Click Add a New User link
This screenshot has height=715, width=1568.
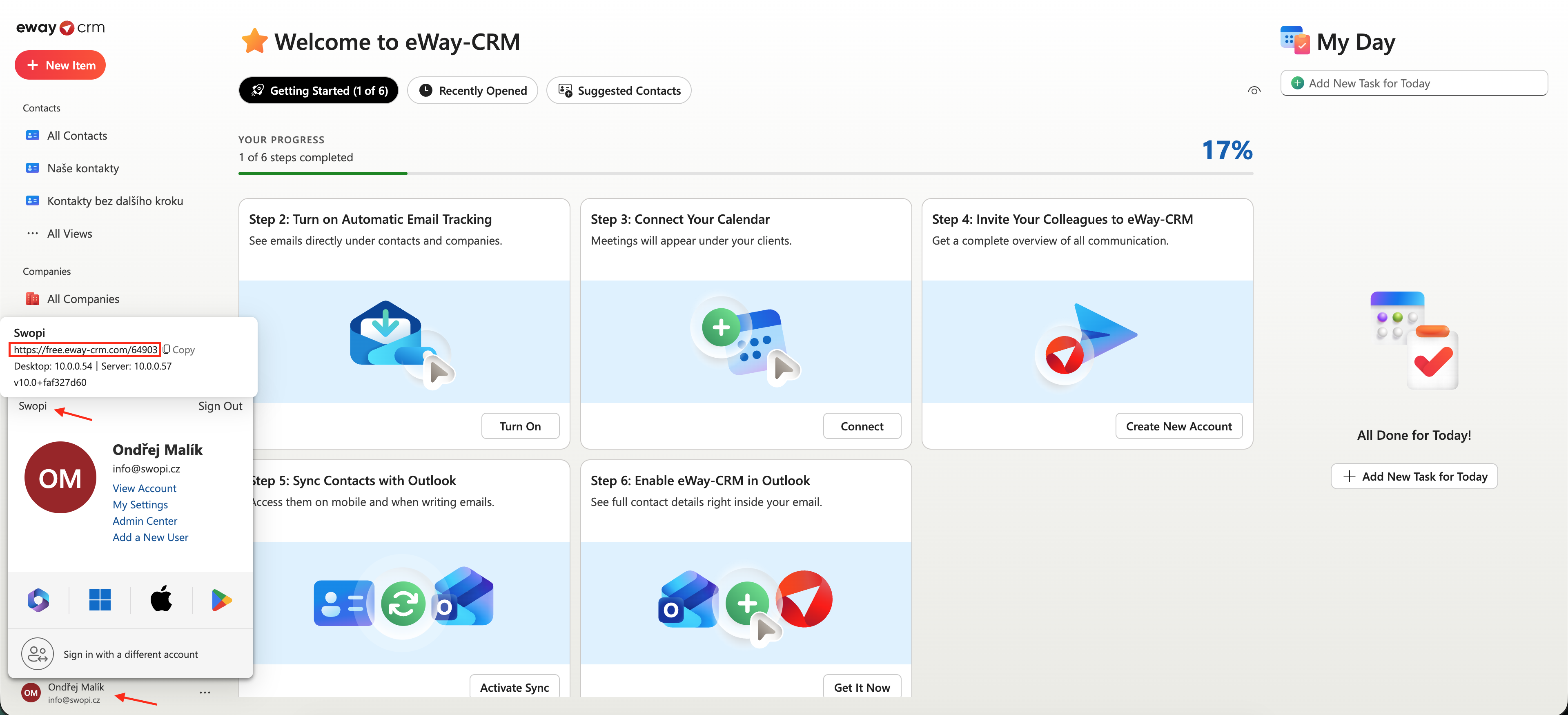150,538
